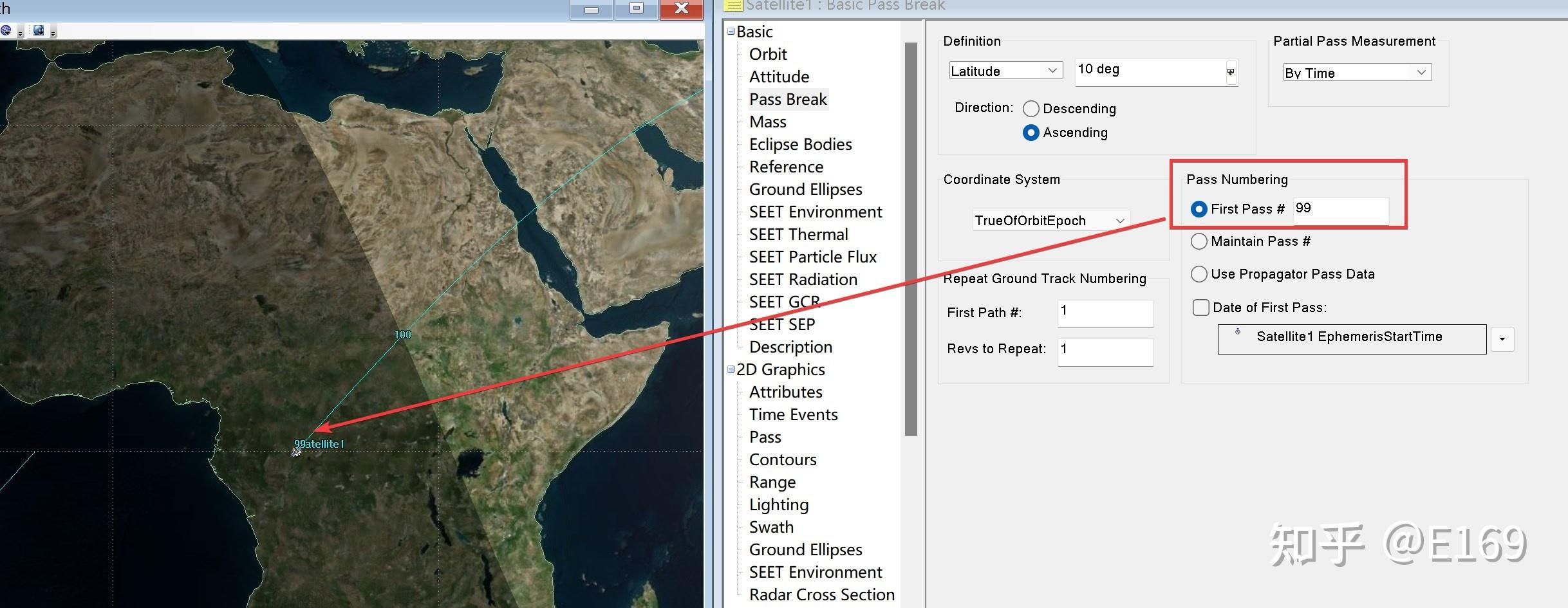The height and width of the screenshot is (608, 1568).
Task: Open the By Time partial pass dropdown
Action: point(1421,72)
